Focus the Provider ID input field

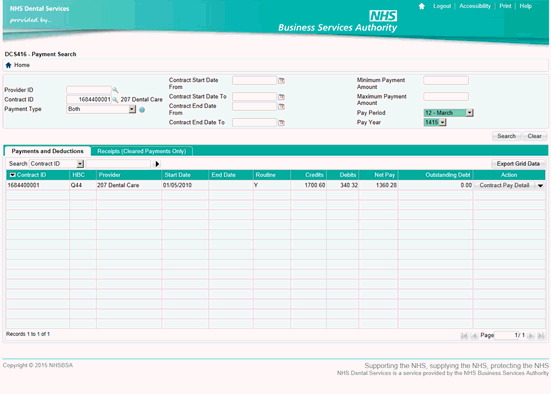tap(89, 90)
